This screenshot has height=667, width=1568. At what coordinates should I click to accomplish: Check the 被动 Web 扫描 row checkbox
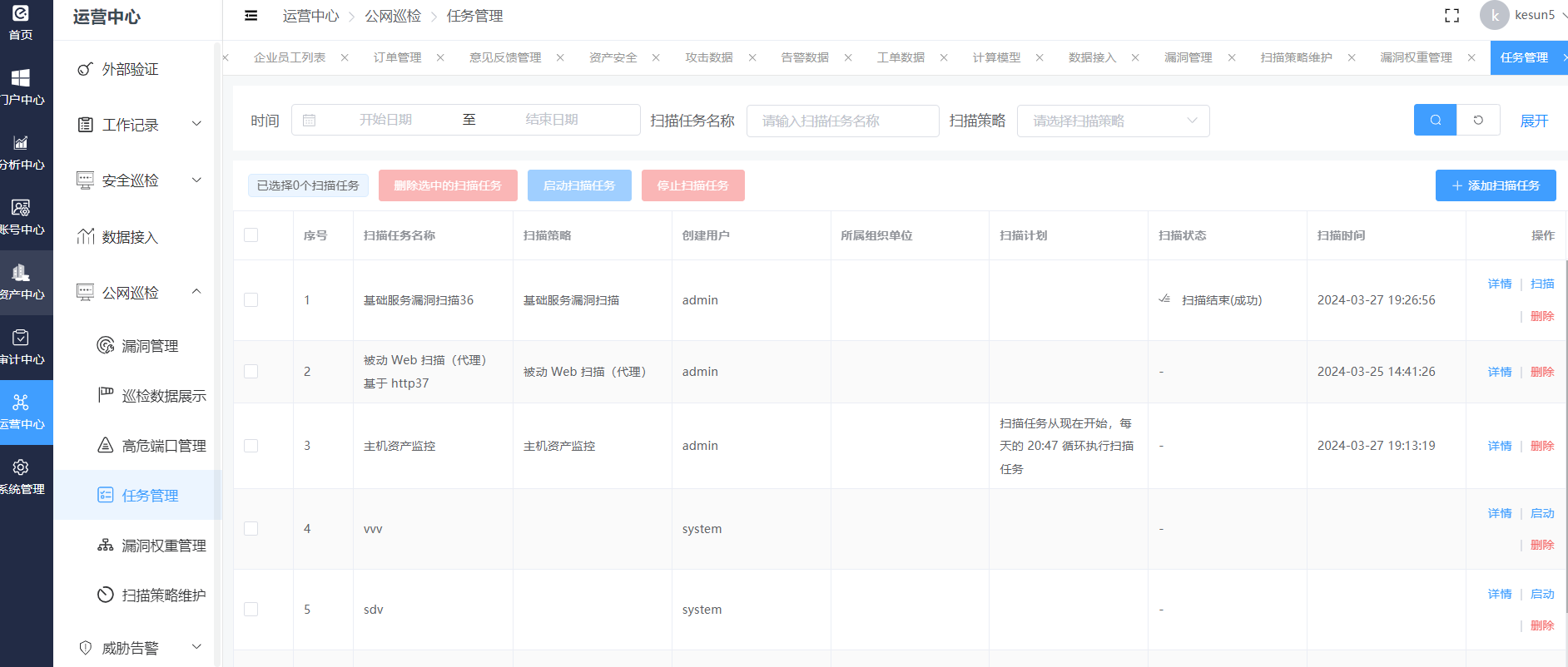pyautogui.click(x=251, y=372)
